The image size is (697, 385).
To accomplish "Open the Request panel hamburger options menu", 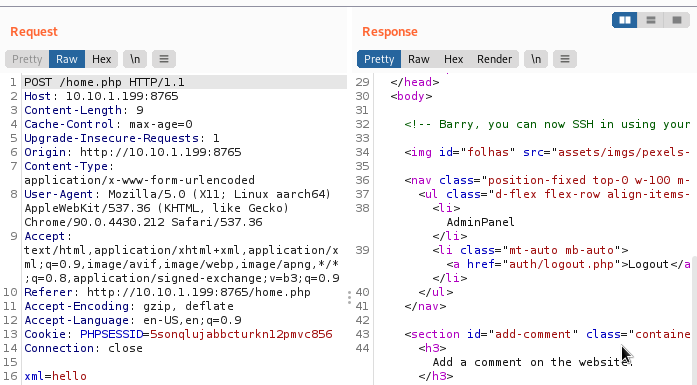I will 164,59.
